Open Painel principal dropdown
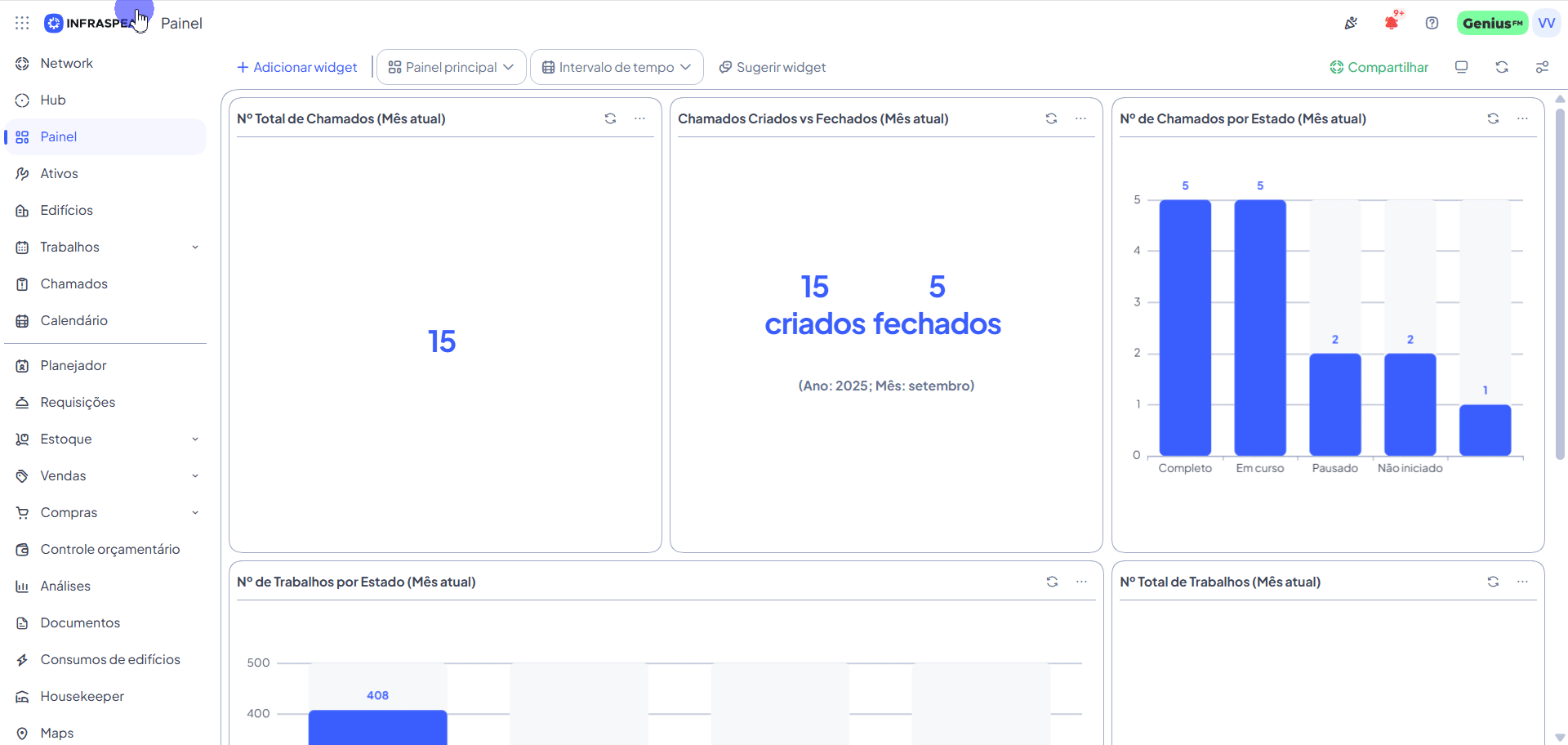 (x=451, y=67)
